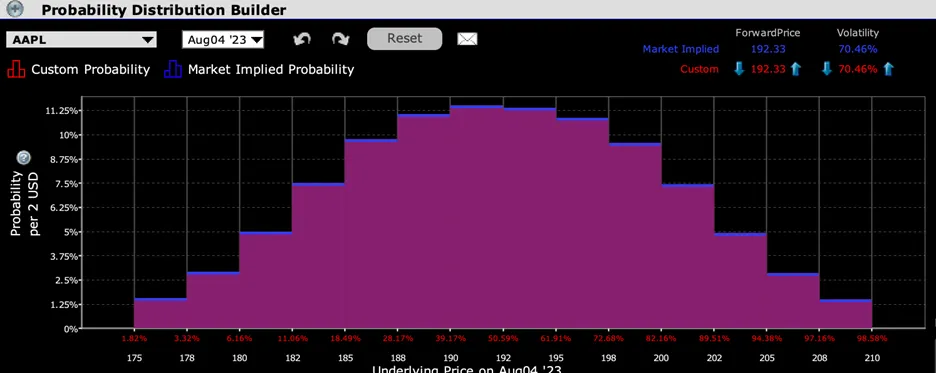Increase custom forward price with up arrow
936x373 pixels.
[795, 69]
